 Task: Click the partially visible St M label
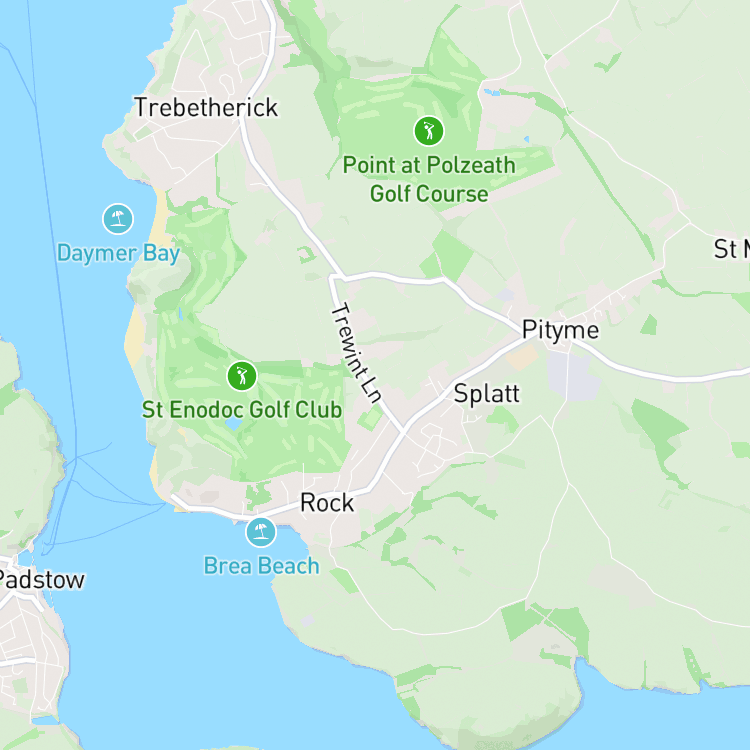pyautogui.click(x=731, y=249)
